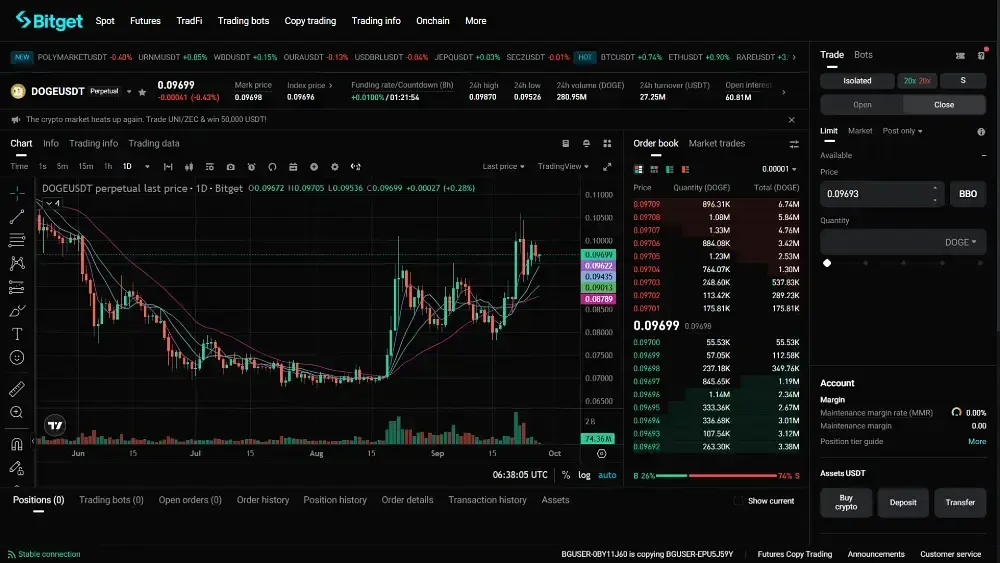Open the calculator icon in Trade panel
Viewport: 1000px width, 563px height.
(960, 55)
